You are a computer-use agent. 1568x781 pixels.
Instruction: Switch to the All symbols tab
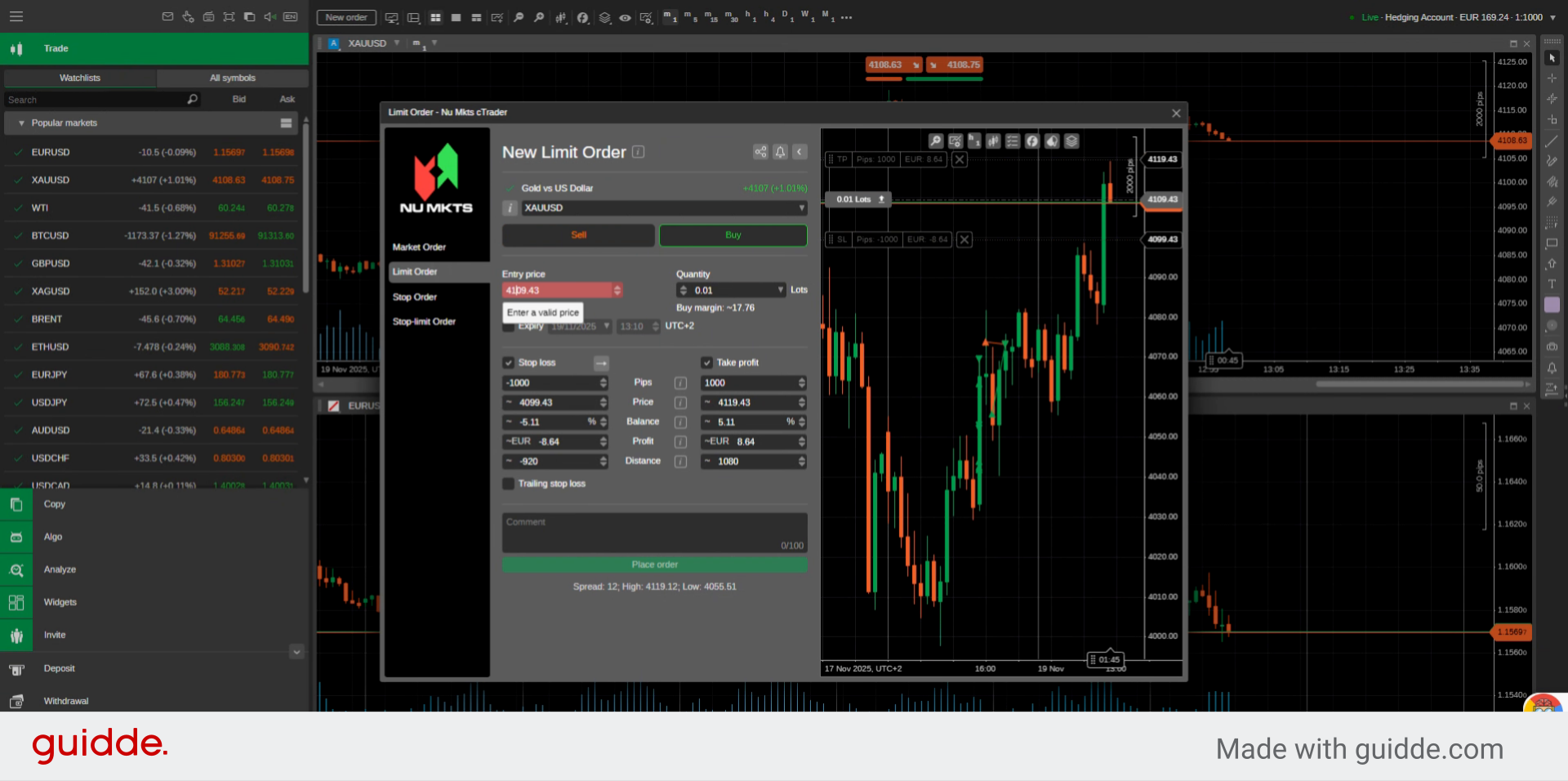[x=232, y=78]
